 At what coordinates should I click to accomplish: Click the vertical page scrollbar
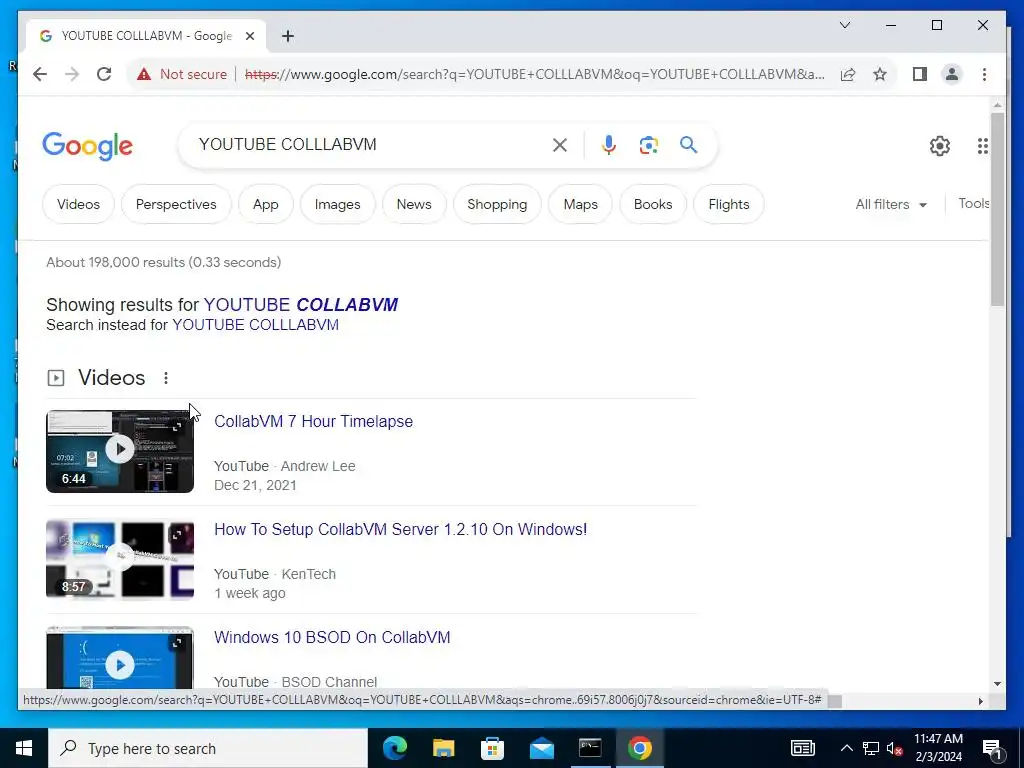997,209
